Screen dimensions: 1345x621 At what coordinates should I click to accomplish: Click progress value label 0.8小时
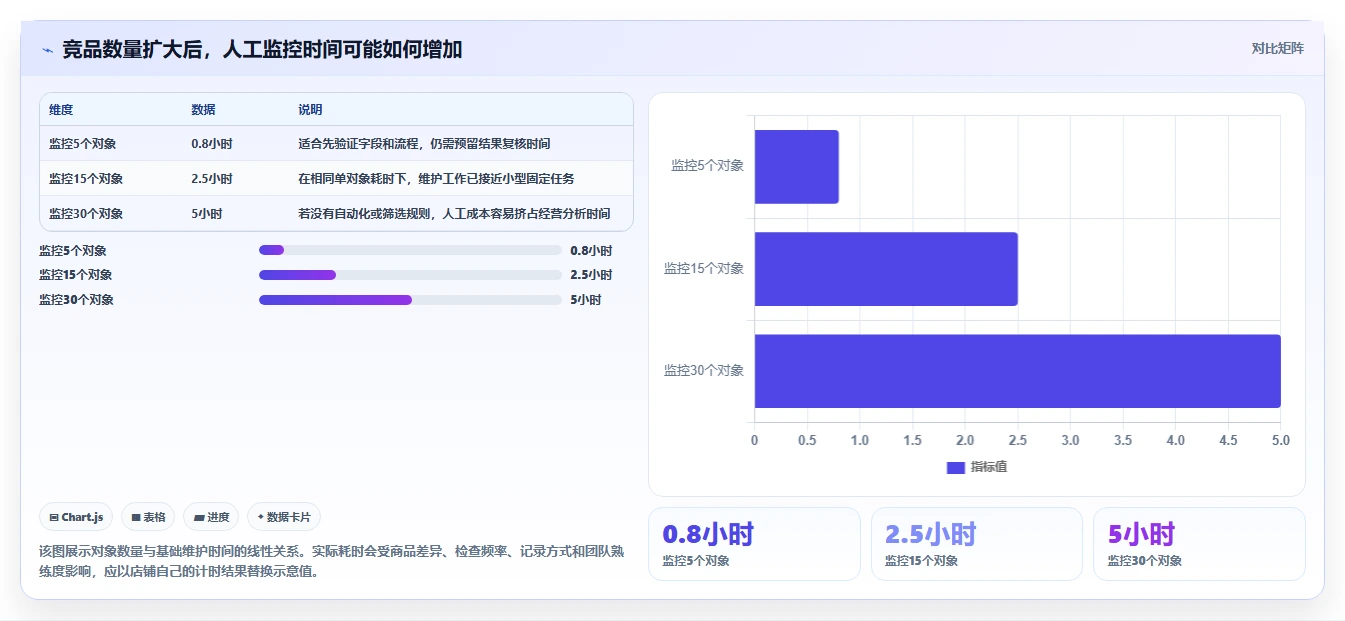coord(591,251)
